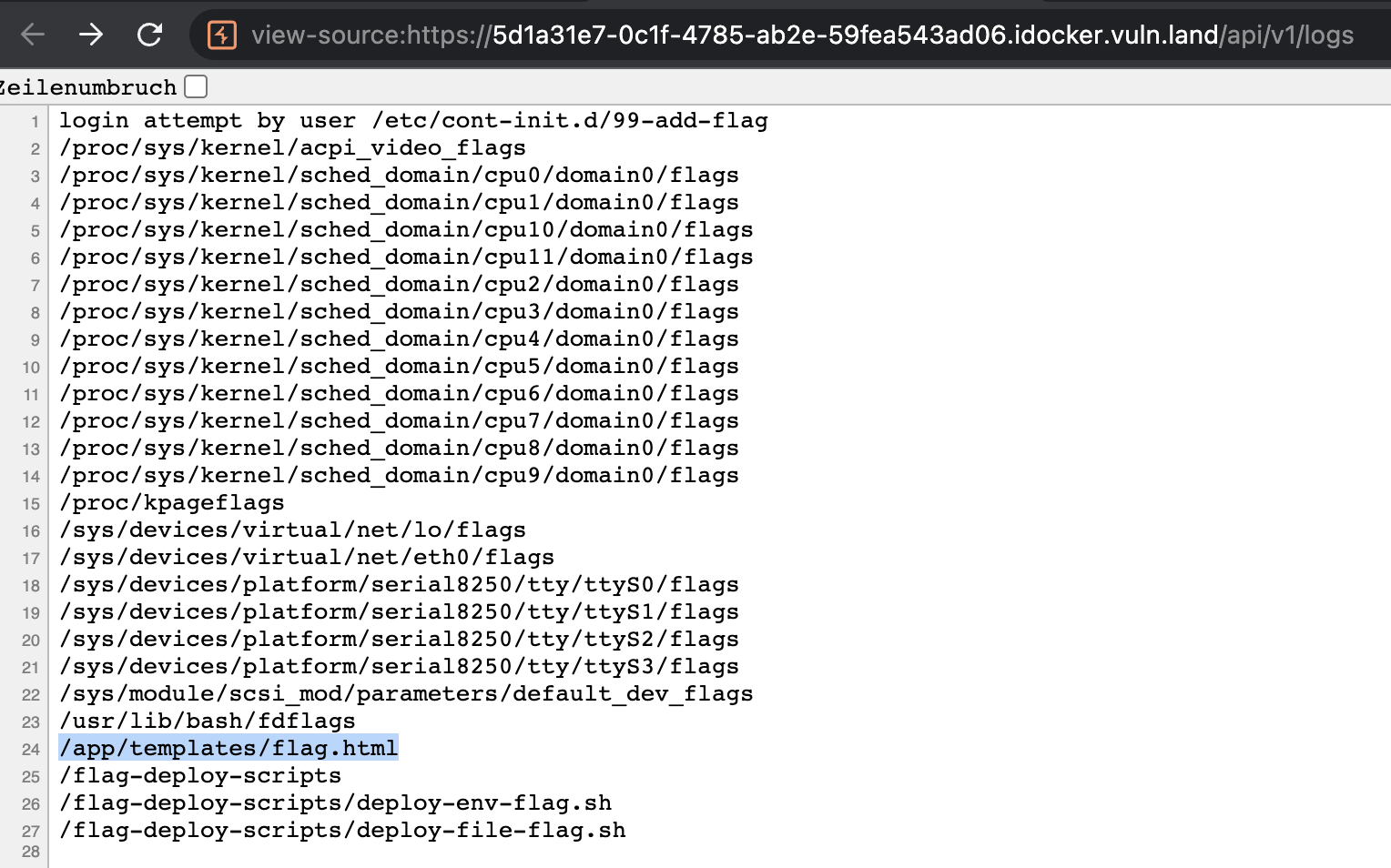
Task: Click the /usr/lib/bash/fdflags line
Action: click(x=206, y=720)
